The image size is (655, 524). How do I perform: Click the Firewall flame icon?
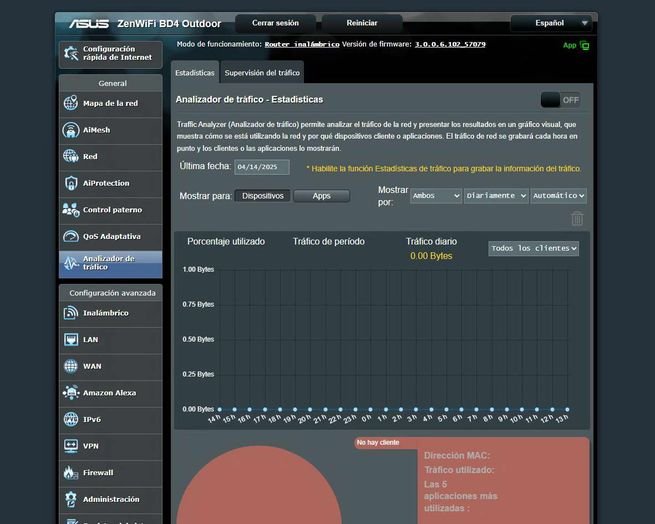pyautogui.click(x=71, y=472)
